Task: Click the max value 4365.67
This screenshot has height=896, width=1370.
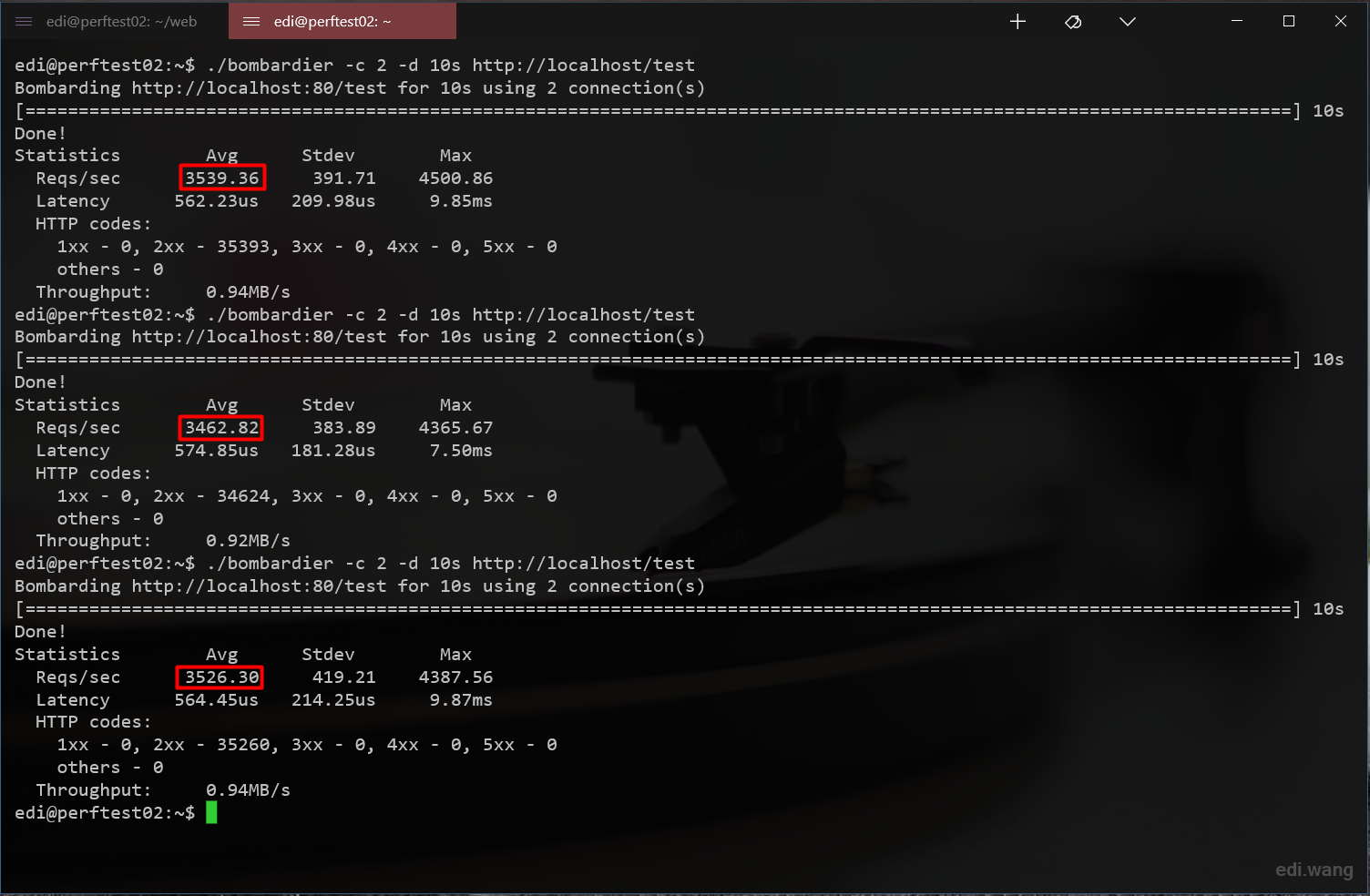Action: coord(455,427)
